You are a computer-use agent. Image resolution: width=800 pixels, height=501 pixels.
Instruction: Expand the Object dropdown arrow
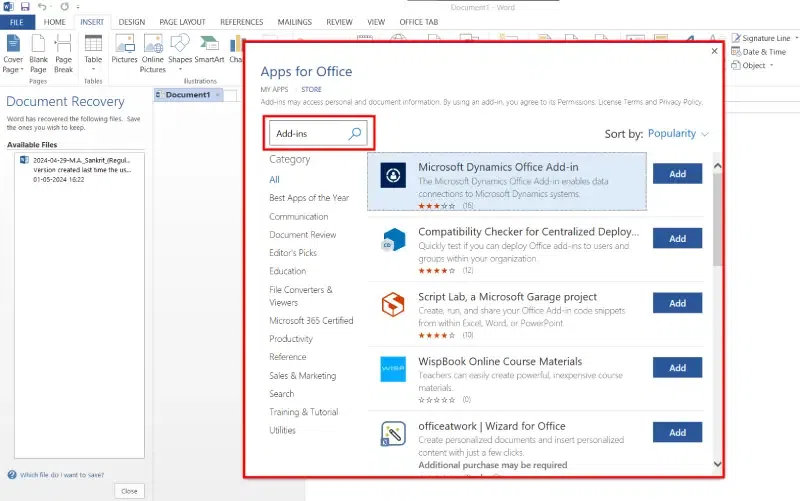coord(771,65)
